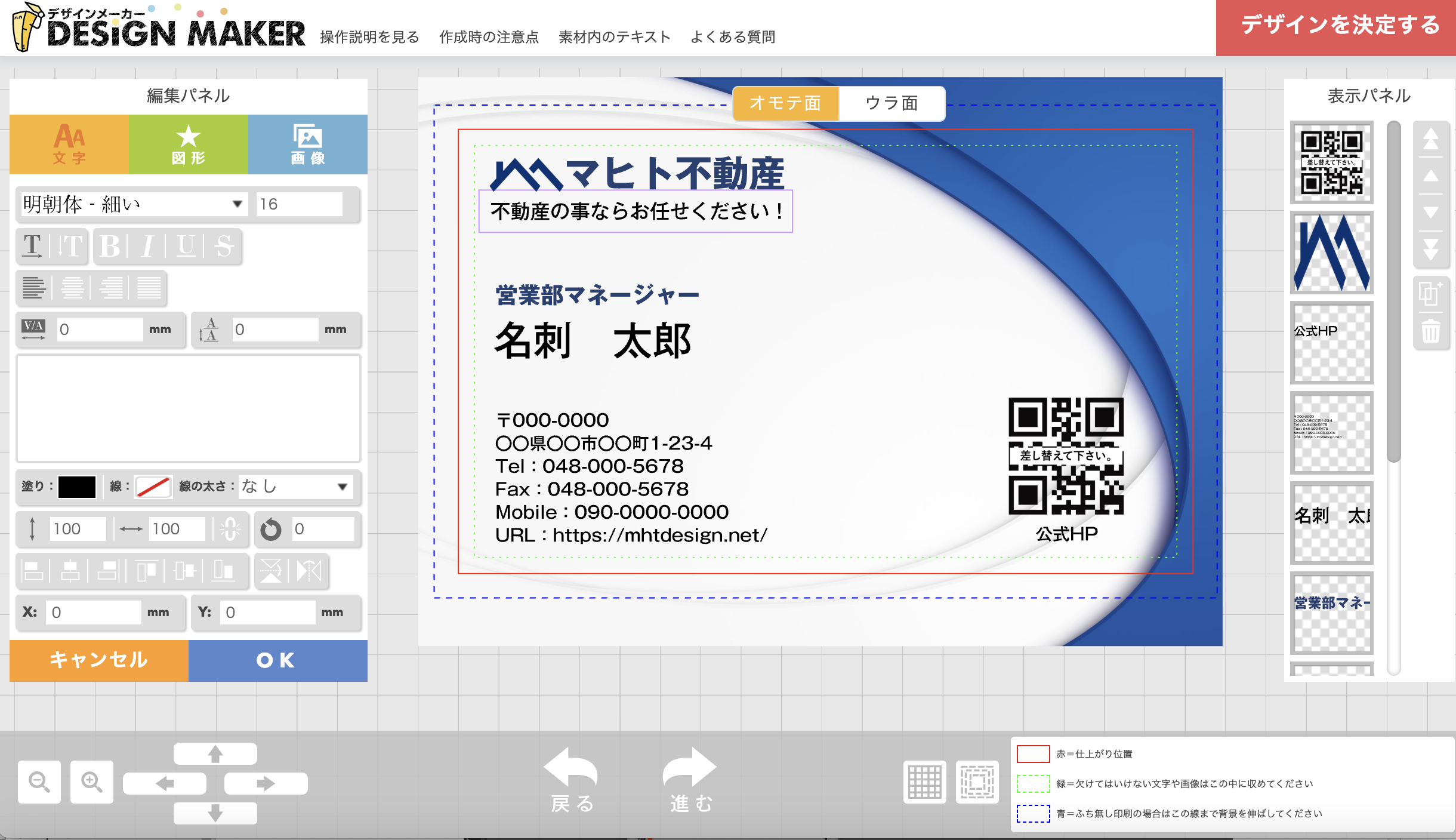This screenshot has height=840, width=1456.
Task: Move canvas down with down arrow
Action: coord(215,813)
